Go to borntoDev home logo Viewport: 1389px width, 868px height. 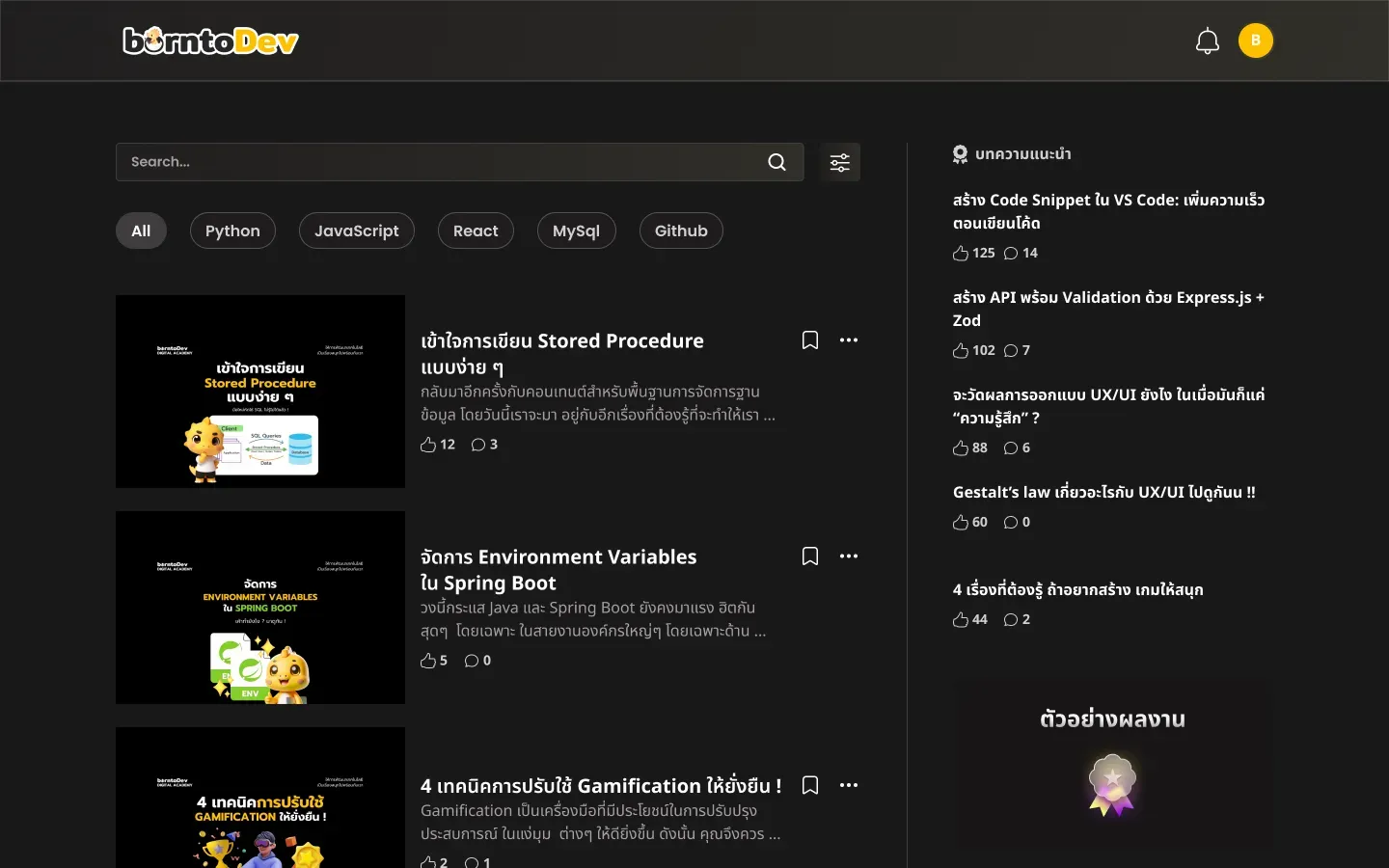[x=210, y=41]
